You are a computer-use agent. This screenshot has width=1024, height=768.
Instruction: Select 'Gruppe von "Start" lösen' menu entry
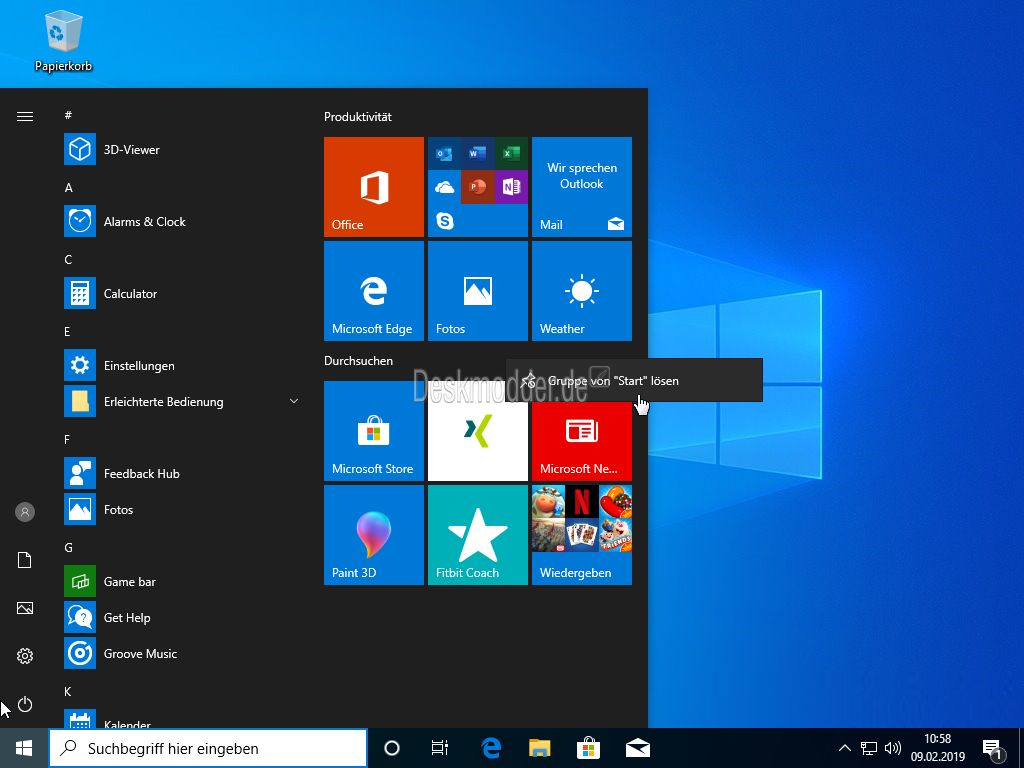[634, 381]
